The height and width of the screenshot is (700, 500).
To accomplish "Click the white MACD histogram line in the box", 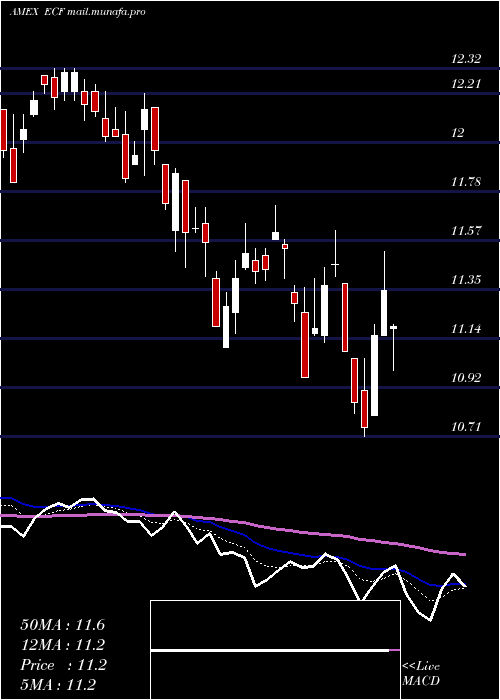I will point(270,650).
